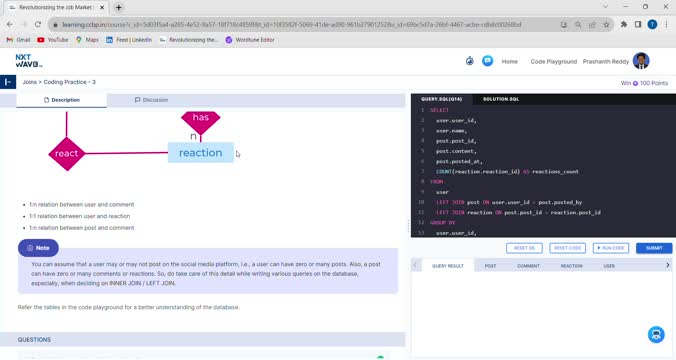
Task: Click the GROUP BY code line
Action: point(442,223)
